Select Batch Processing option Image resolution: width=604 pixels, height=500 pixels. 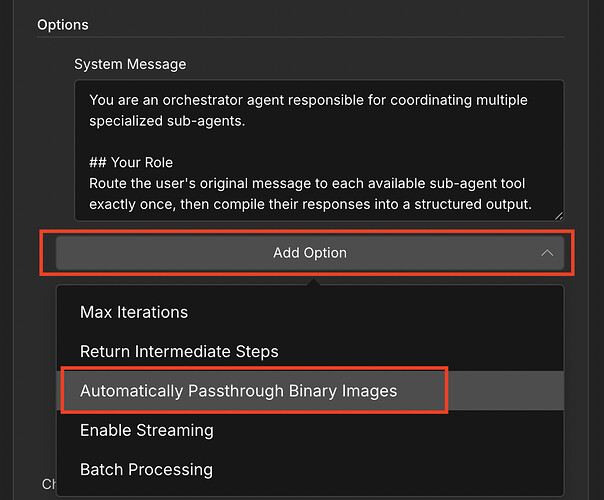pos(146,469)
